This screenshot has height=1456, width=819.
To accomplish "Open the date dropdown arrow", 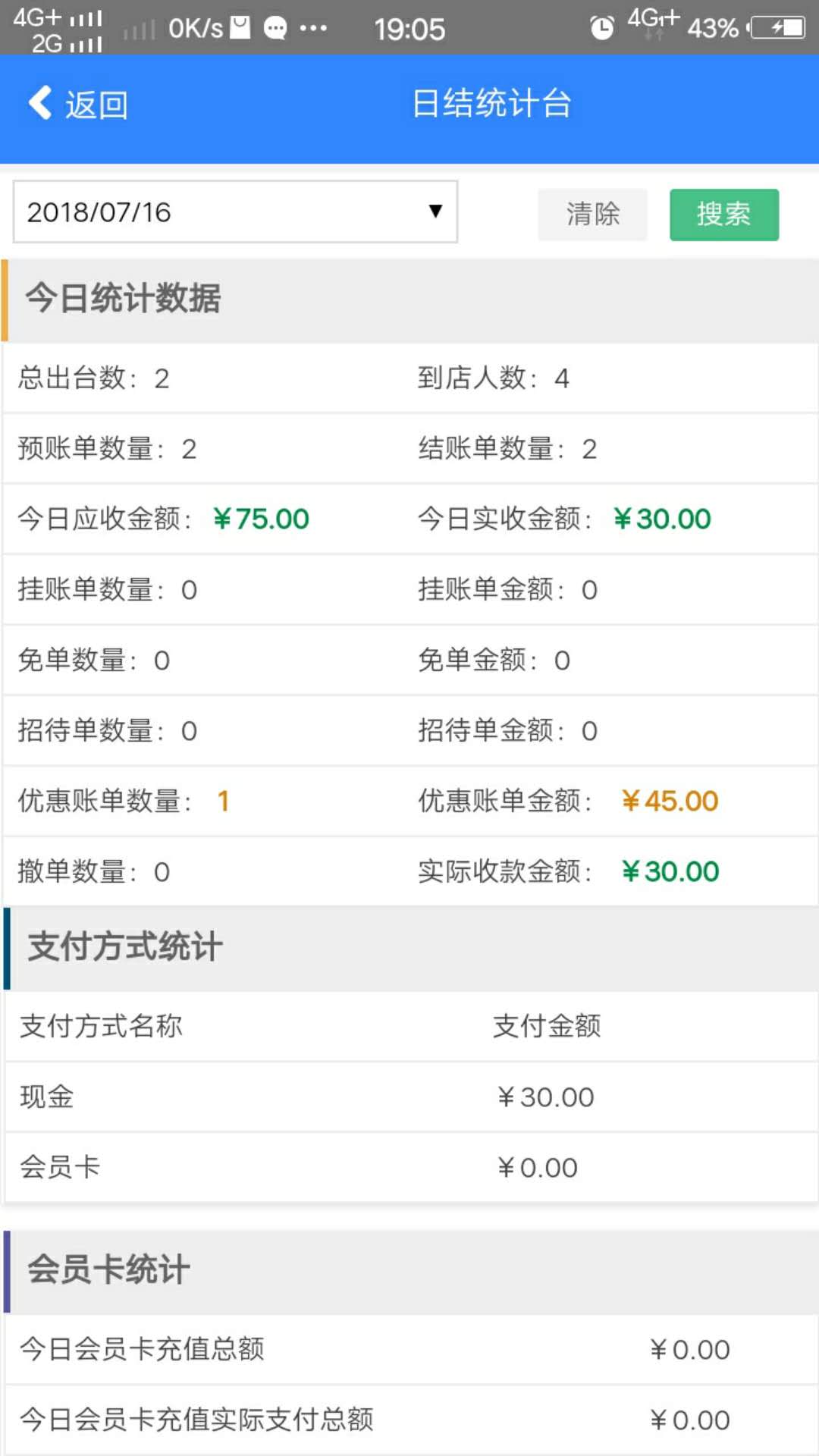I will 435,212.
